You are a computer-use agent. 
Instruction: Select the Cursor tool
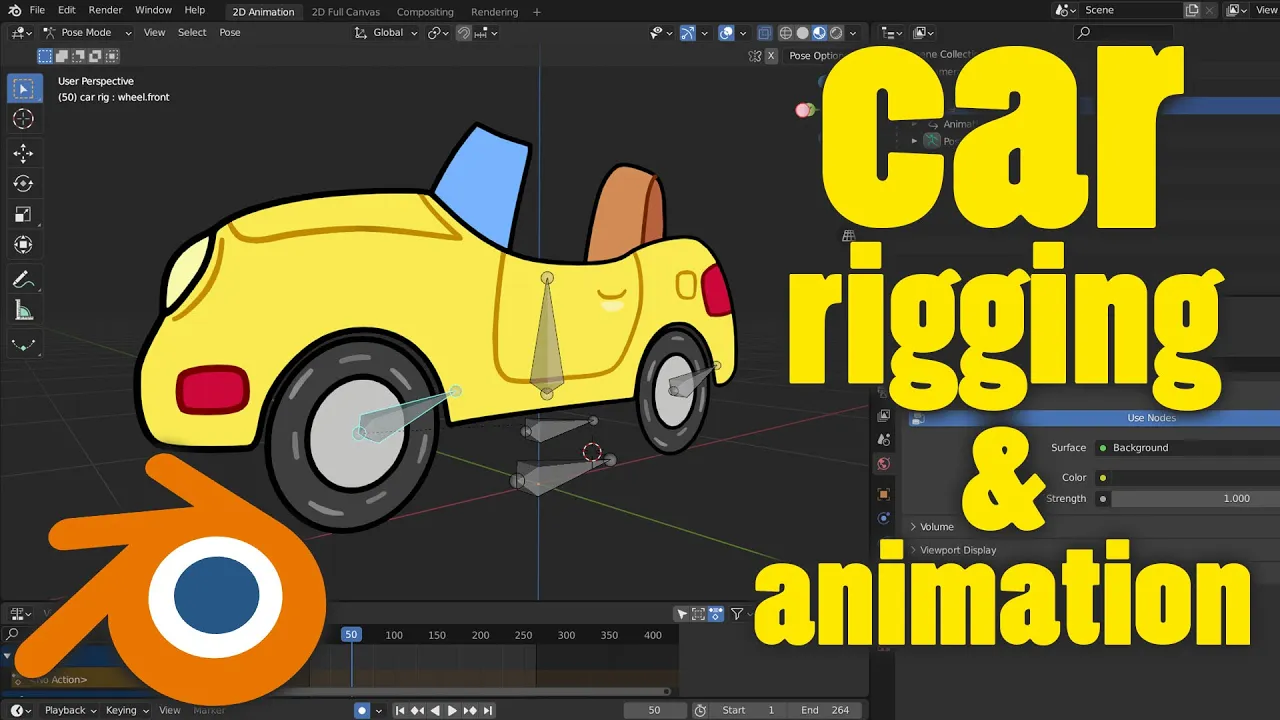[23, 119]
